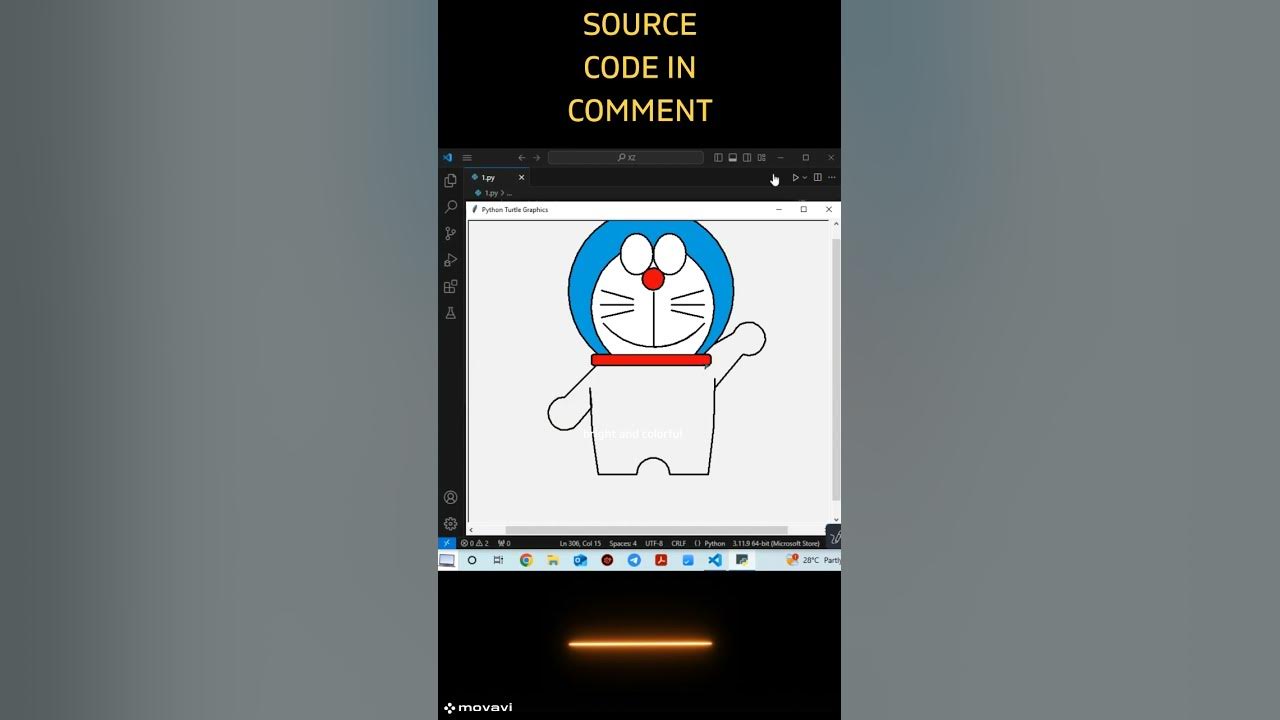
Task: Select the 3.11.9 64-bit interpreter
Action: click(x=776, y=543)
